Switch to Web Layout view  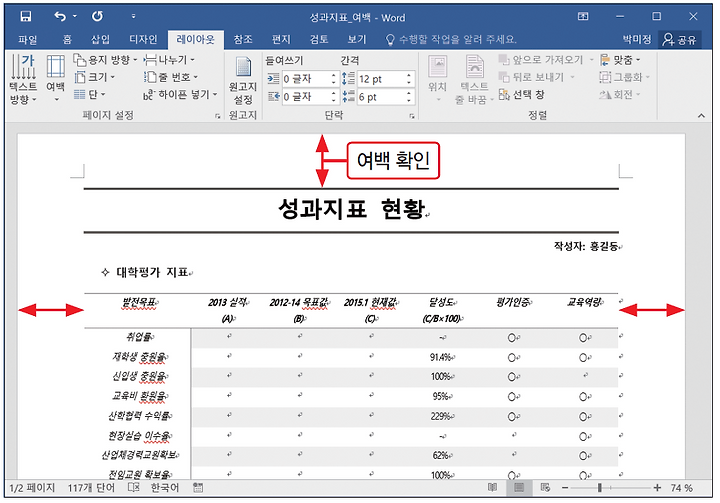[x=545, y=488]
